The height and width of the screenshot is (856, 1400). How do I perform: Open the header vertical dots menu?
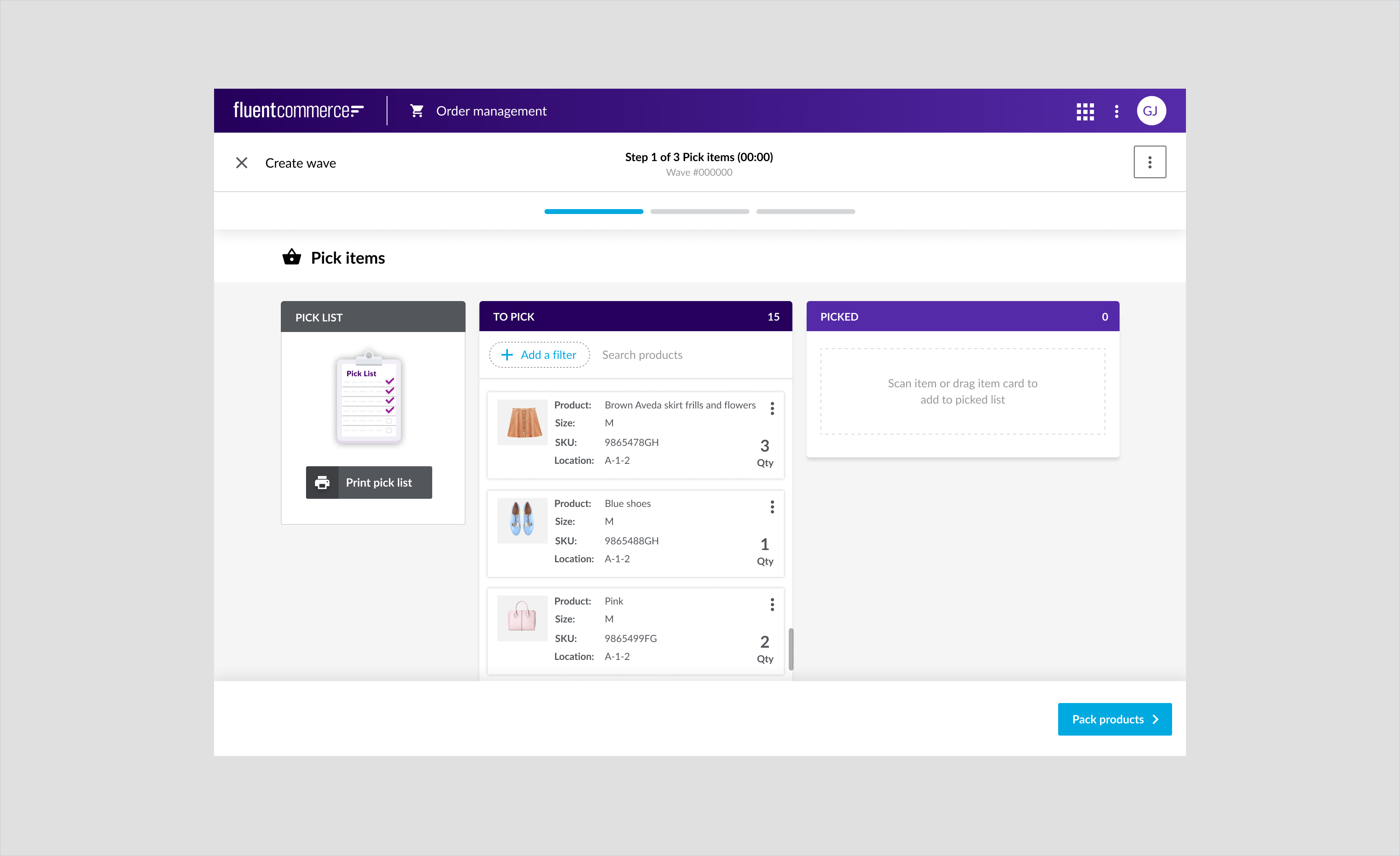click(x=1116, y=111)
